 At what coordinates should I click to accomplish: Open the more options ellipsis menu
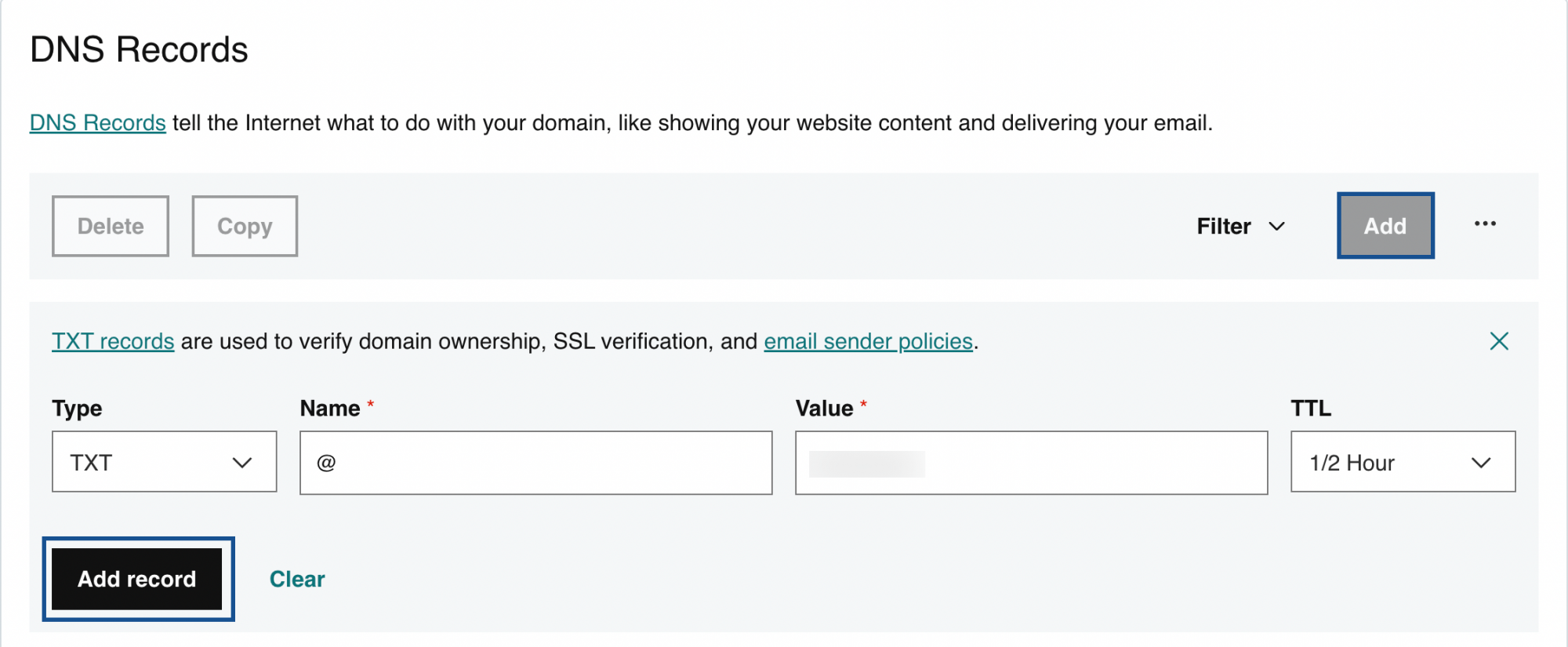pos(1484,225)
